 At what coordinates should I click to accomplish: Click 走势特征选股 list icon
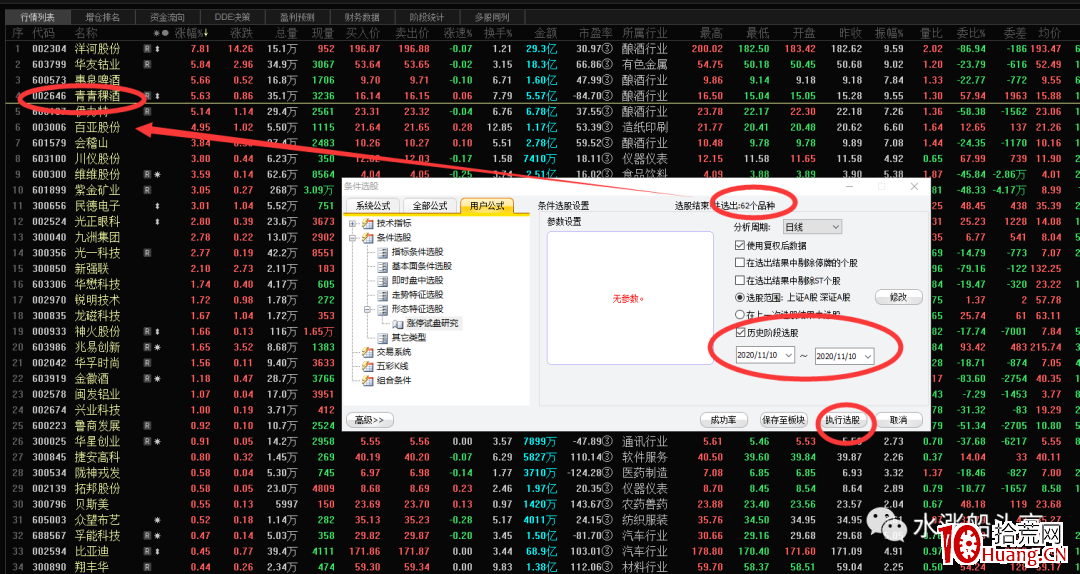click(x=384, y=295)
